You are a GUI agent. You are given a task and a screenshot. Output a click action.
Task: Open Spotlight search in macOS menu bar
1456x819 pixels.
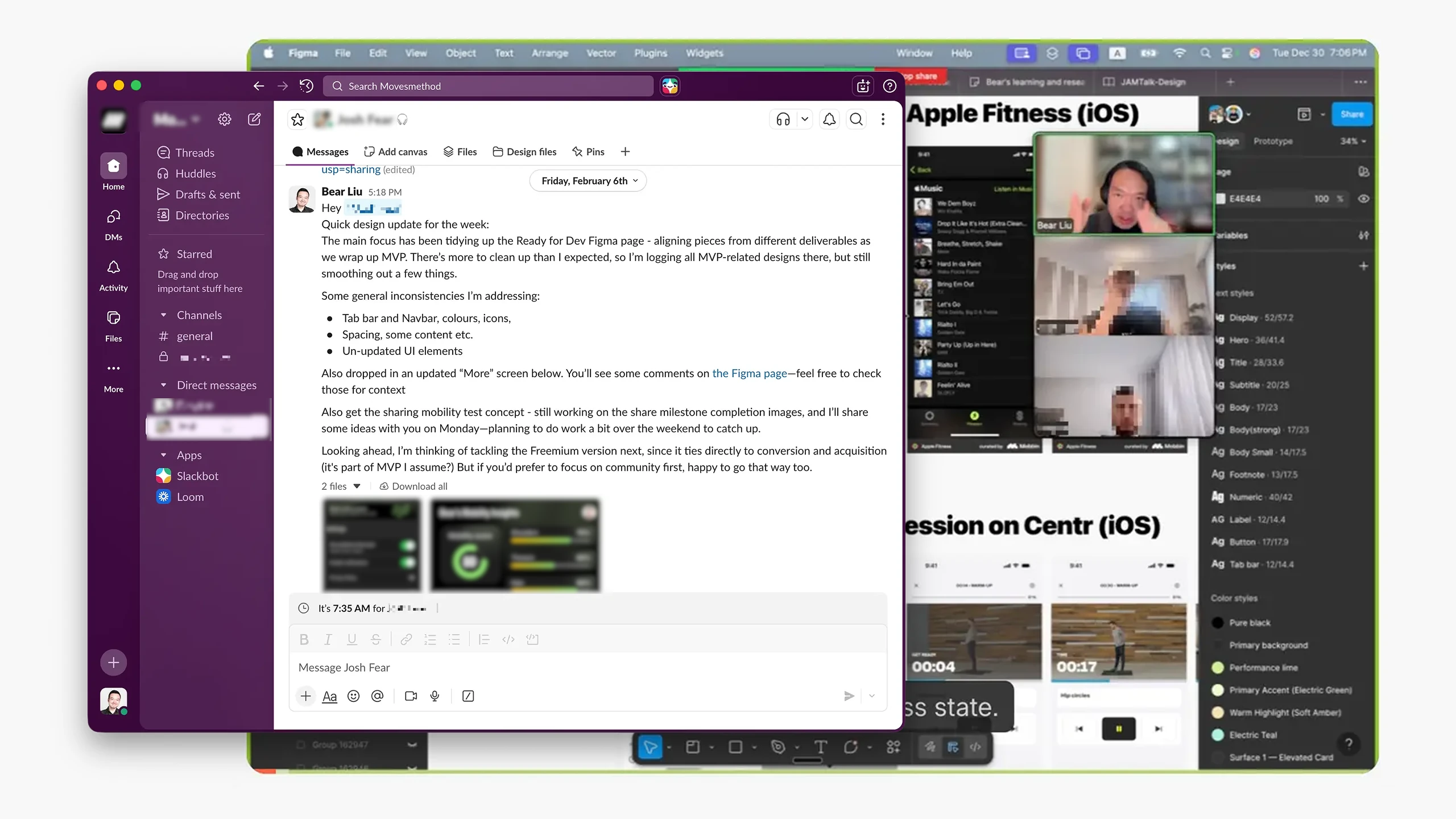pyautogui.click(x=1205, y=53)
